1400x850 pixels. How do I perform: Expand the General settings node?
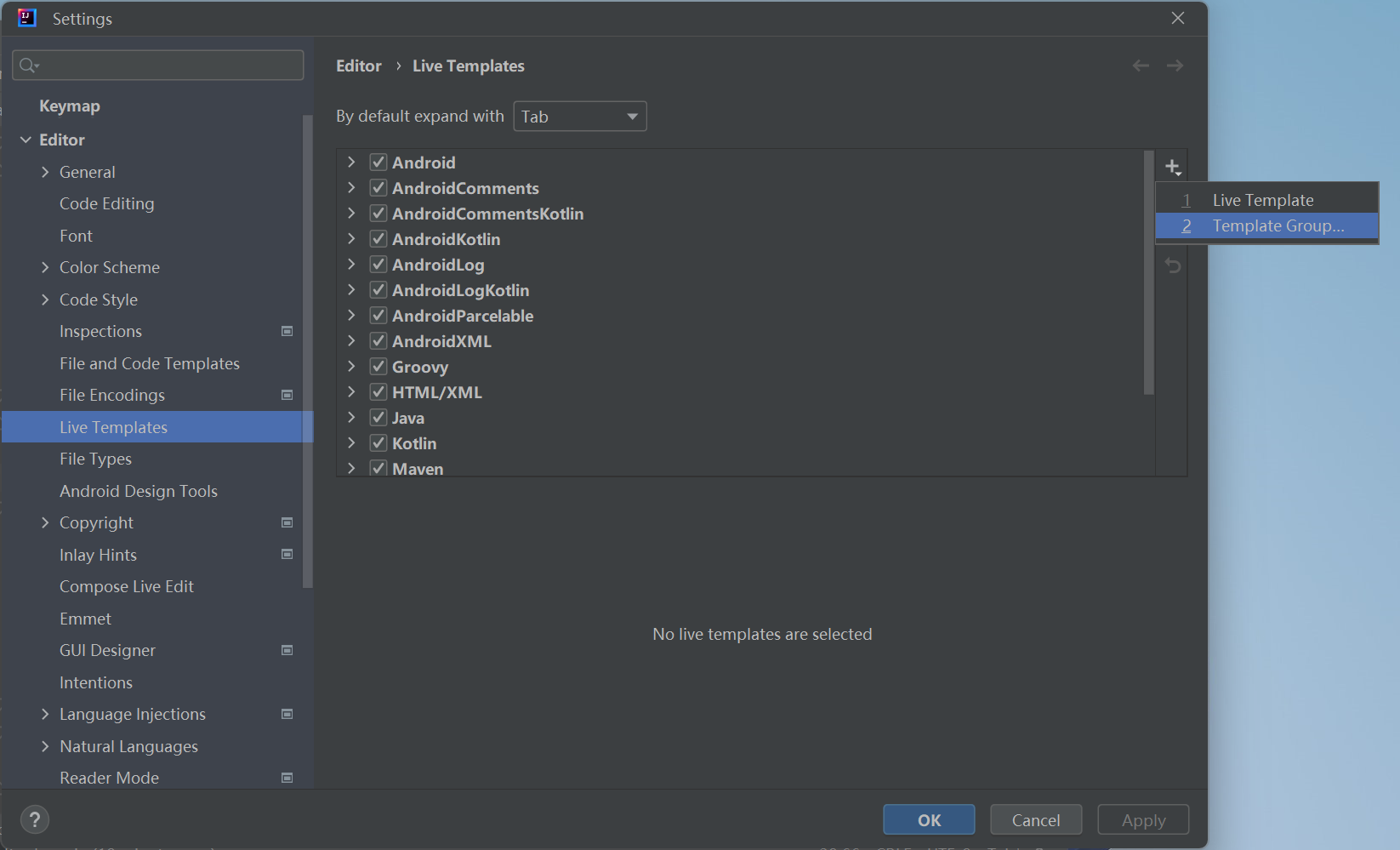45,172
